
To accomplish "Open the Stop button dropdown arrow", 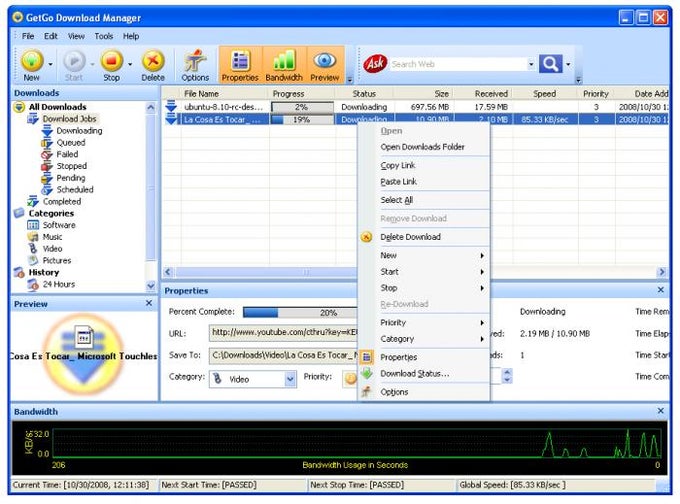I will tap(130, 64).
